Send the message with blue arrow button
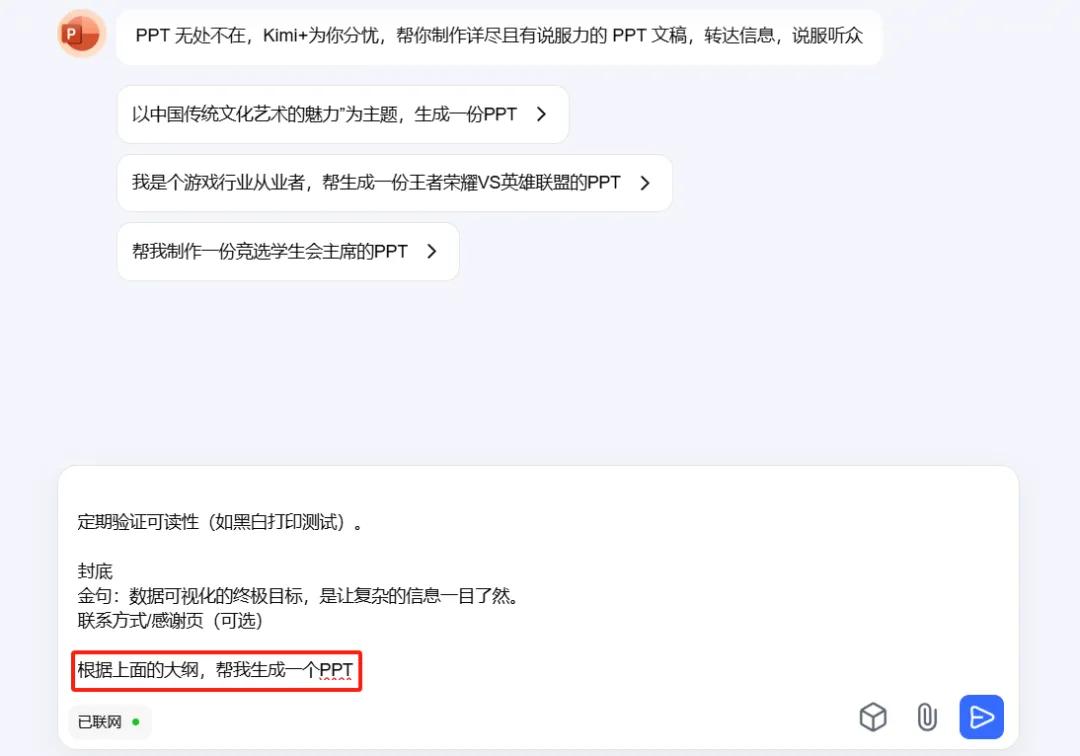The height and width of the screenshot is (756, 1080). point(982,717)
